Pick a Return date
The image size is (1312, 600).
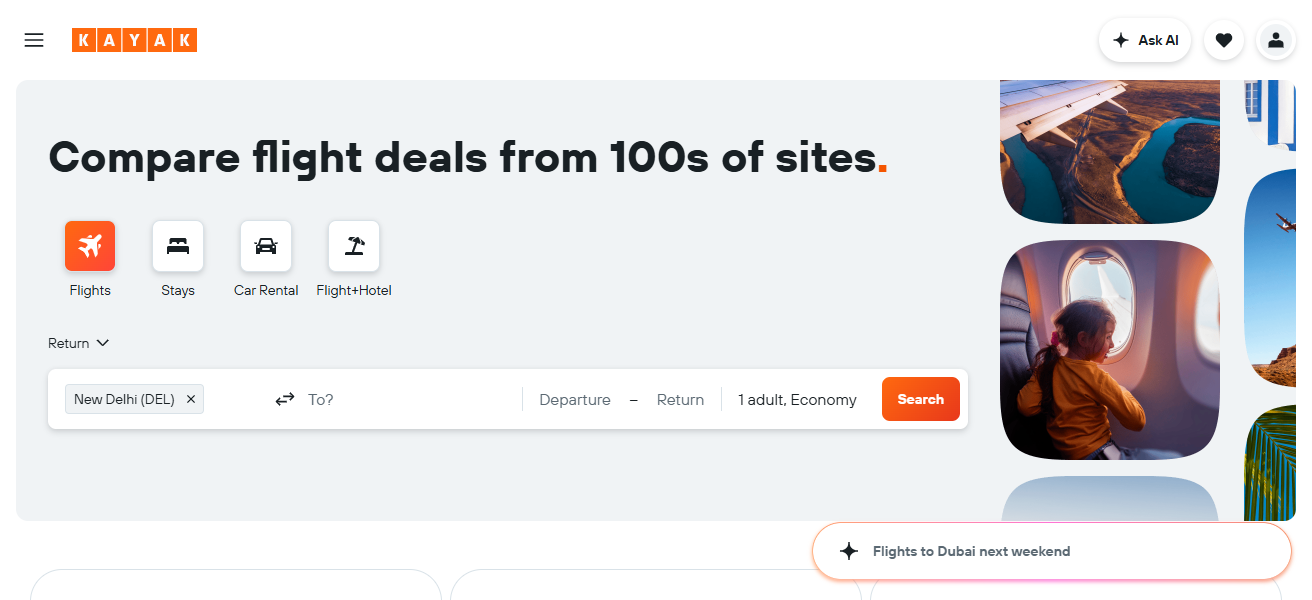pyautogui.click(x=680, y=400)
